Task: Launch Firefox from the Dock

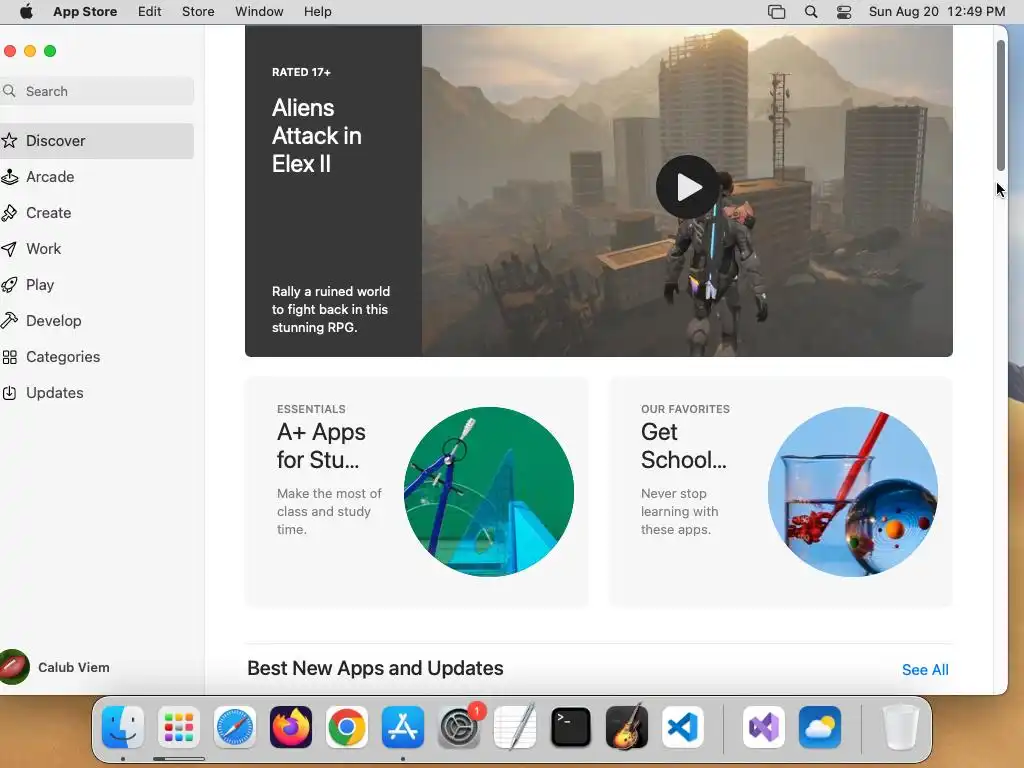Action: tap(291, 727)
